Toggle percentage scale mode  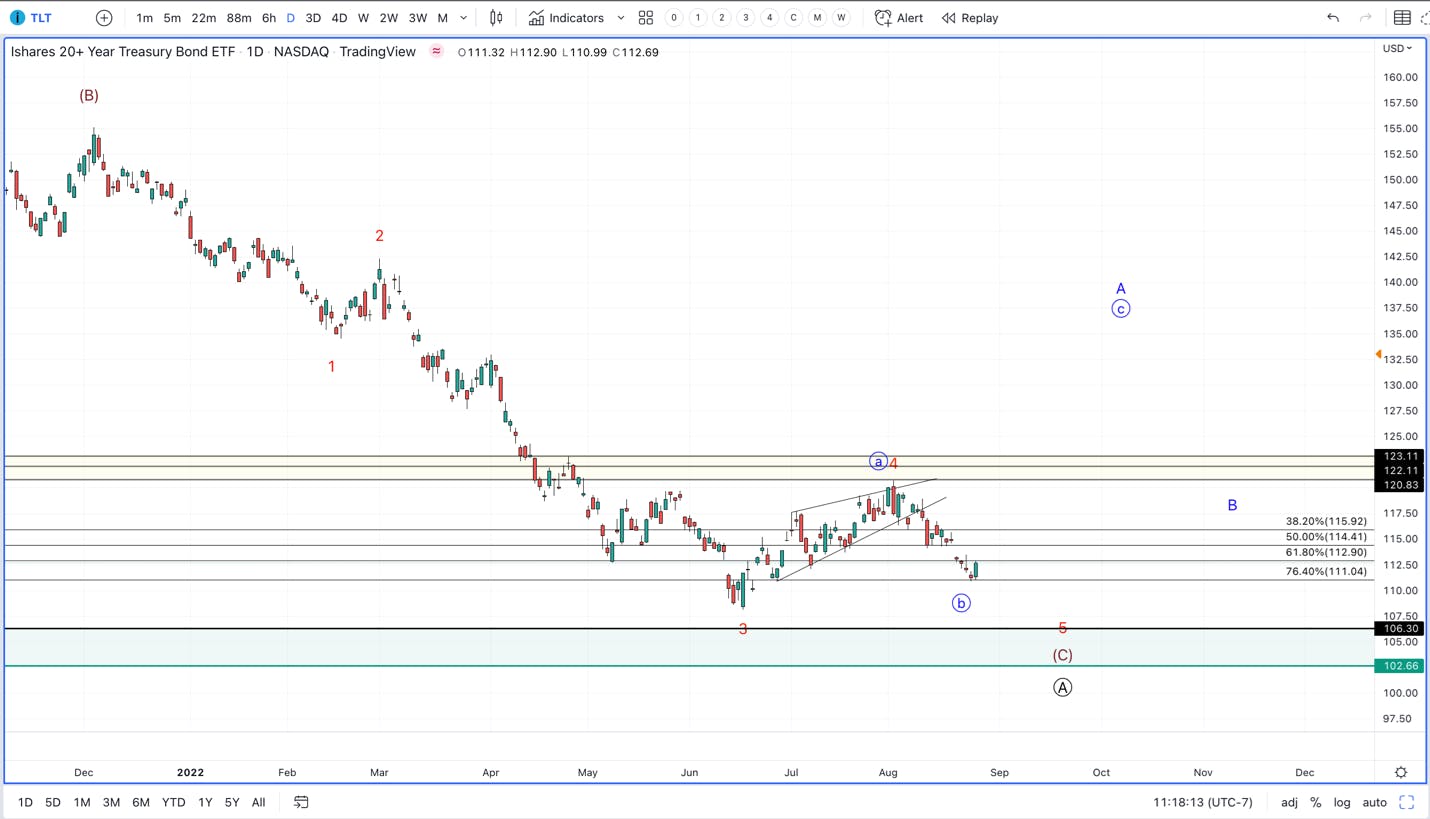coord(1317,802)
